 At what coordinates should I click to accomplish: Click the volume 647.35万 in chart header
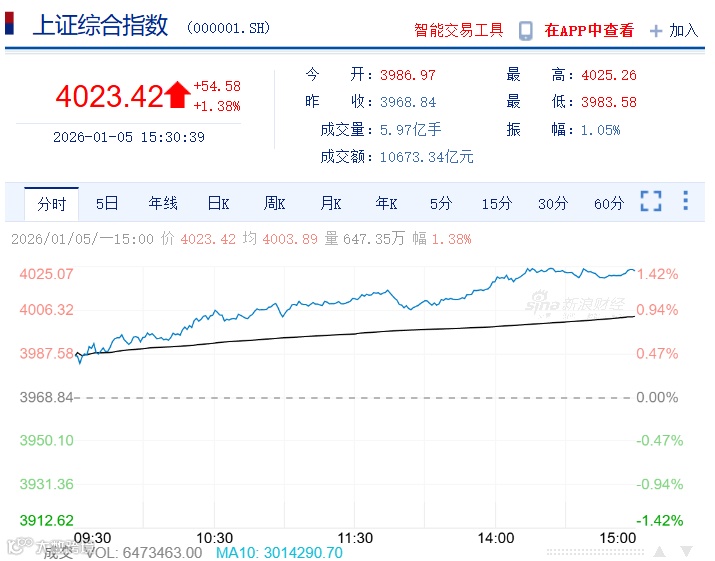[374, 239]
